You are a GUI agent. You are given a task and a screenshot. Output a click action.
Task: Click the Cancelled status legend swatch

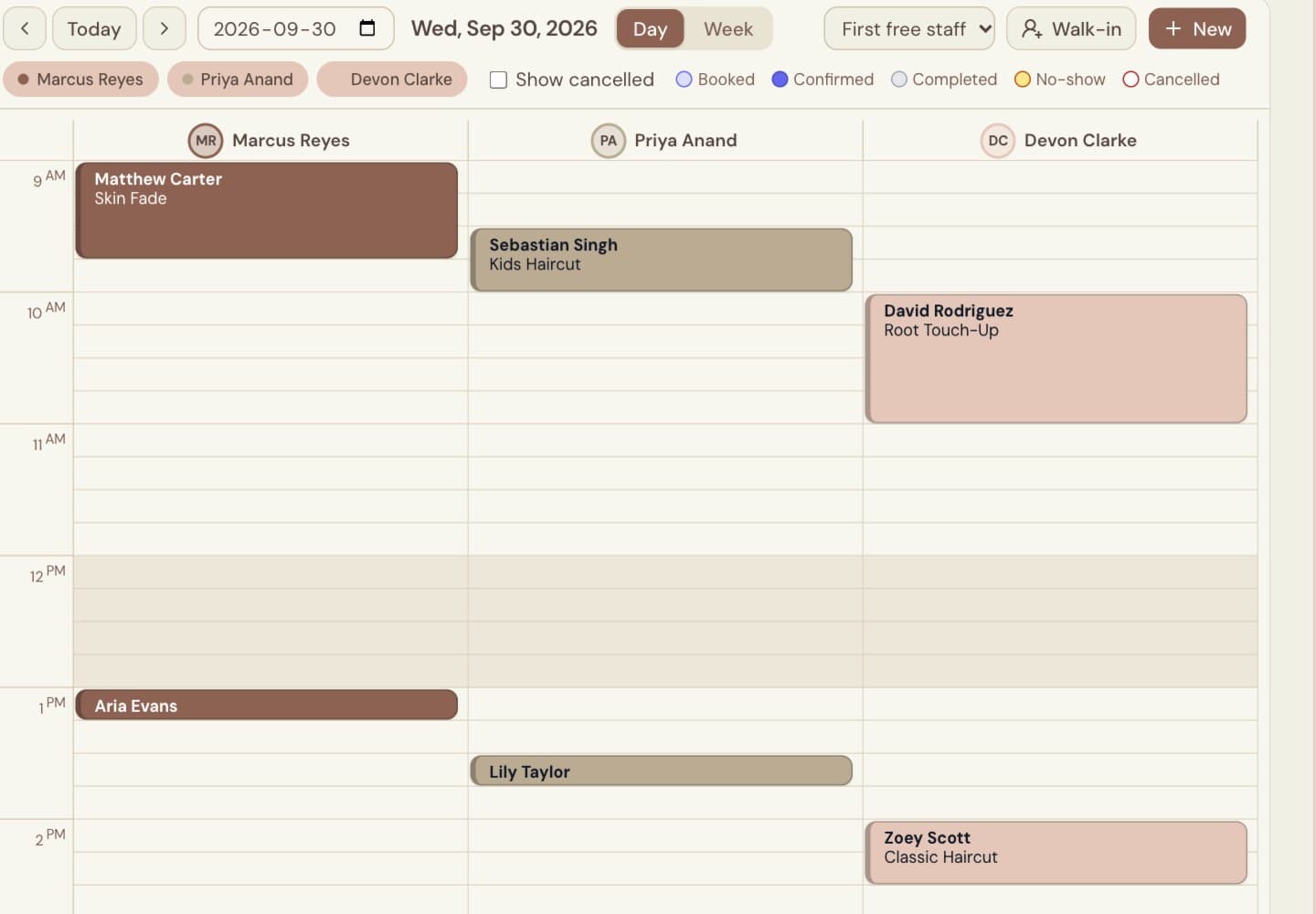click(1130, 80)
